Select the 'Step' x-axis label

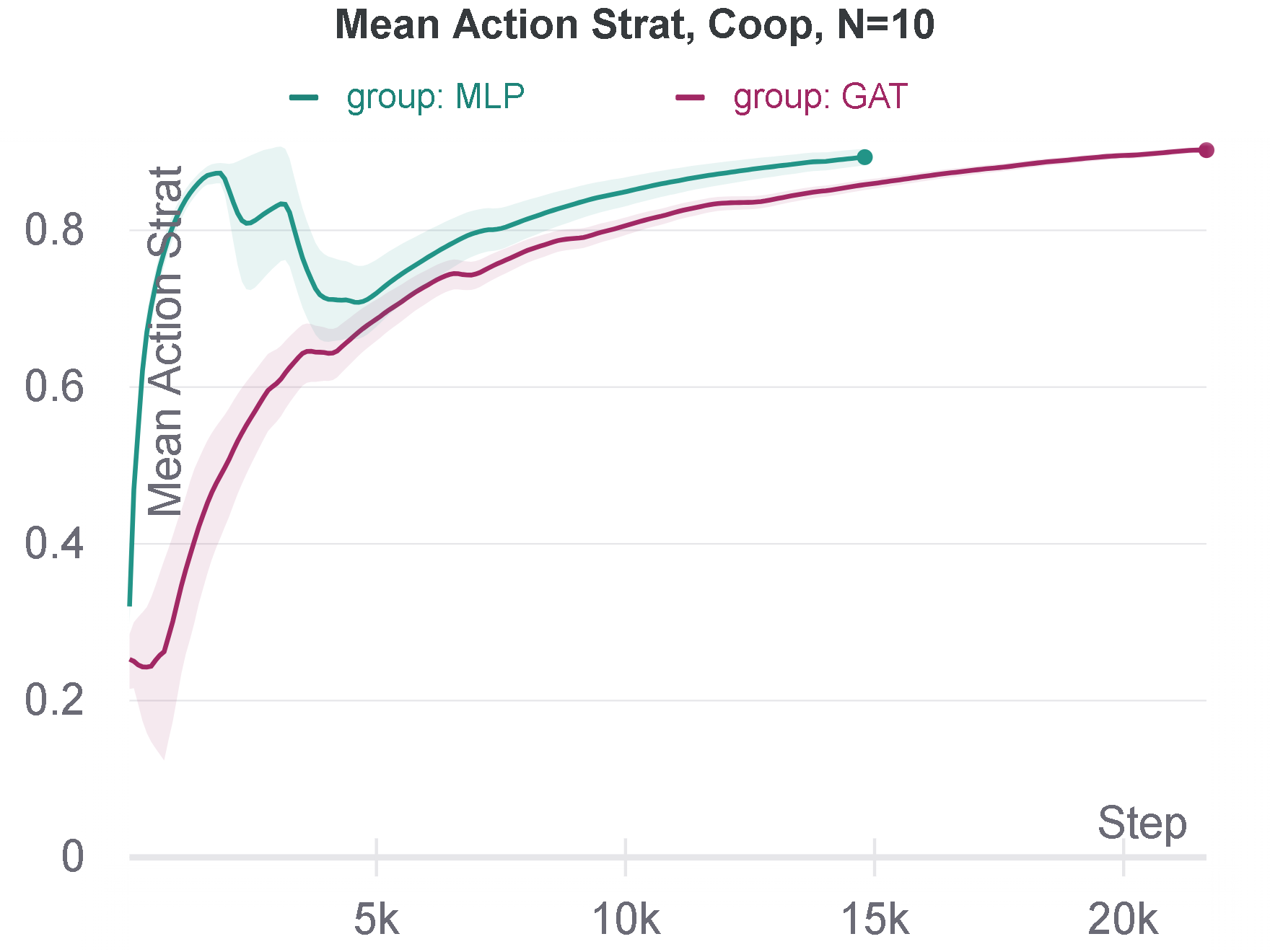pyautogui.click(x=1142, y=823)
